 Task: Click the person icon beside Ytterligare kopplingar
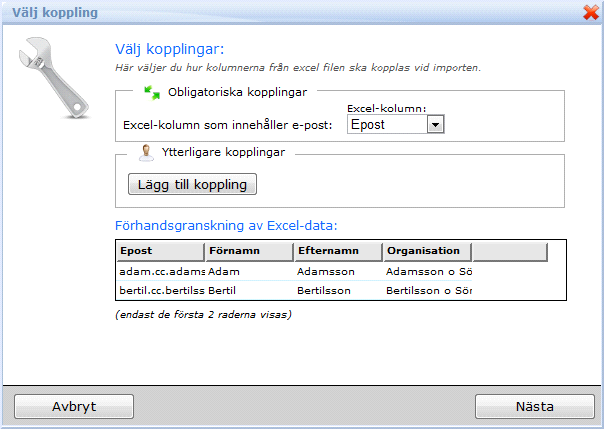pyautogui.click(x=147, y=153)
